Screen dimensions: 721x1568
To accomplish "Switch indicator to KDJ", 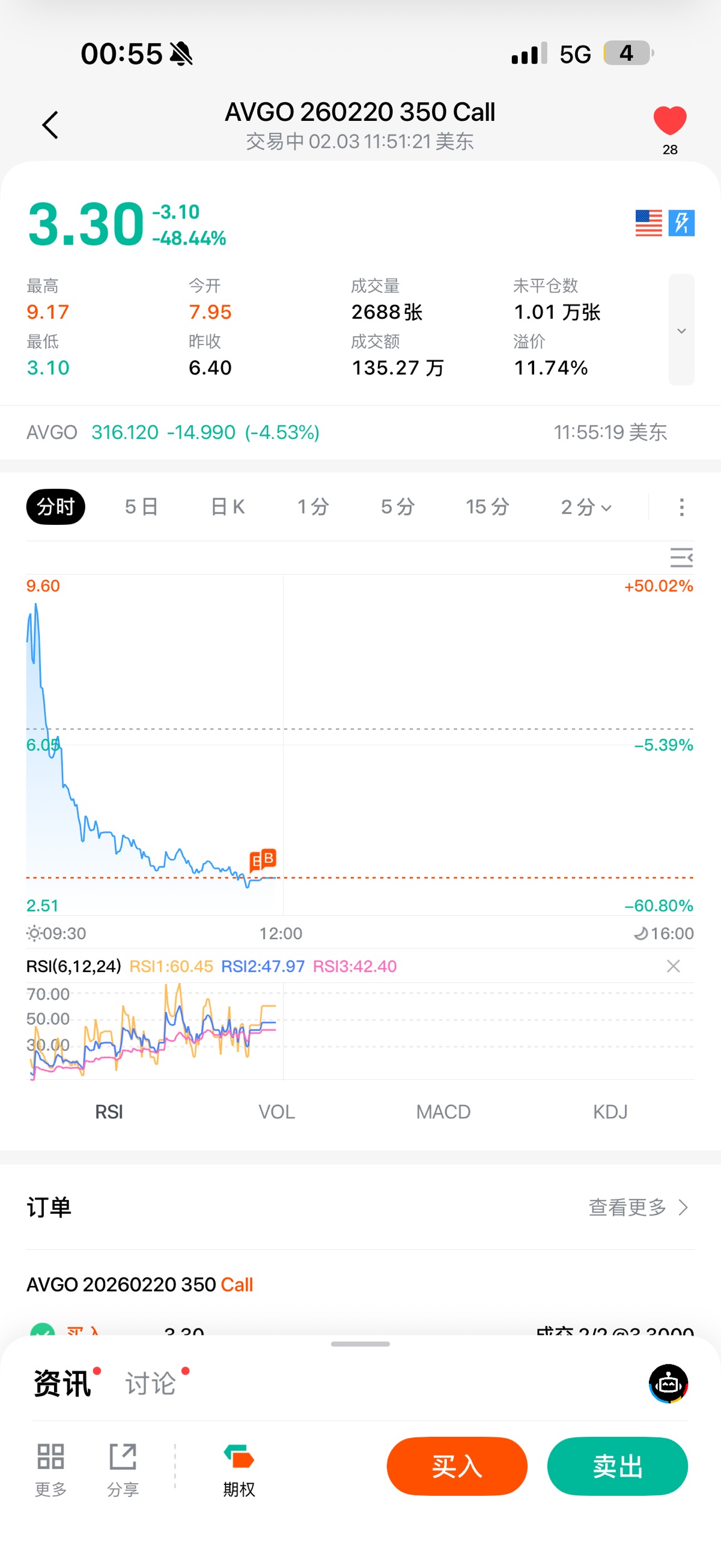I will 610,1112.
